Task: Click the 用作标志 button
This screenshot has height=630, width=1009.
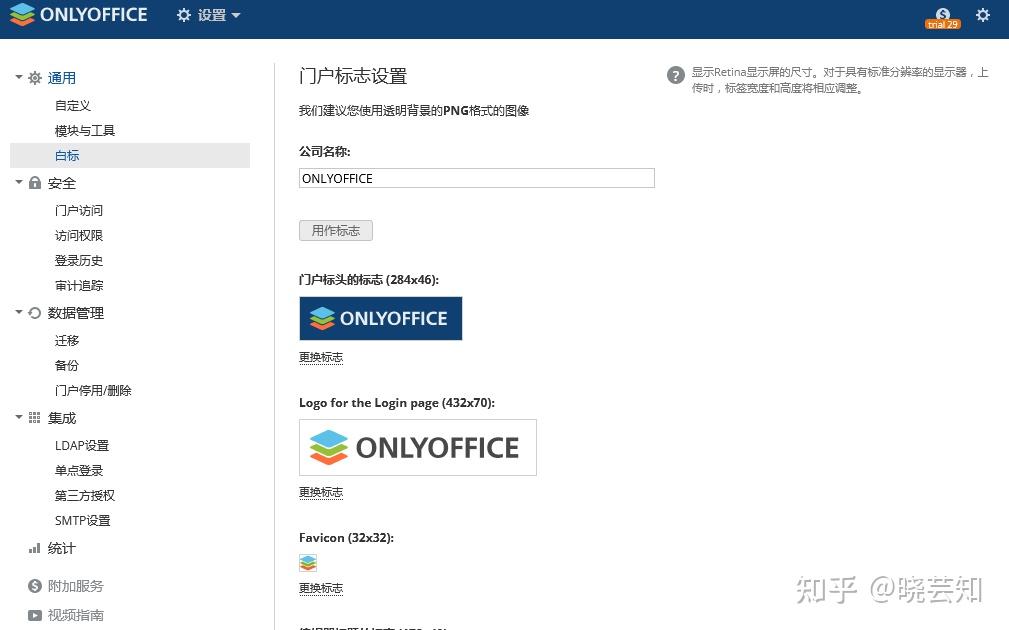Action: coord(335,230)
